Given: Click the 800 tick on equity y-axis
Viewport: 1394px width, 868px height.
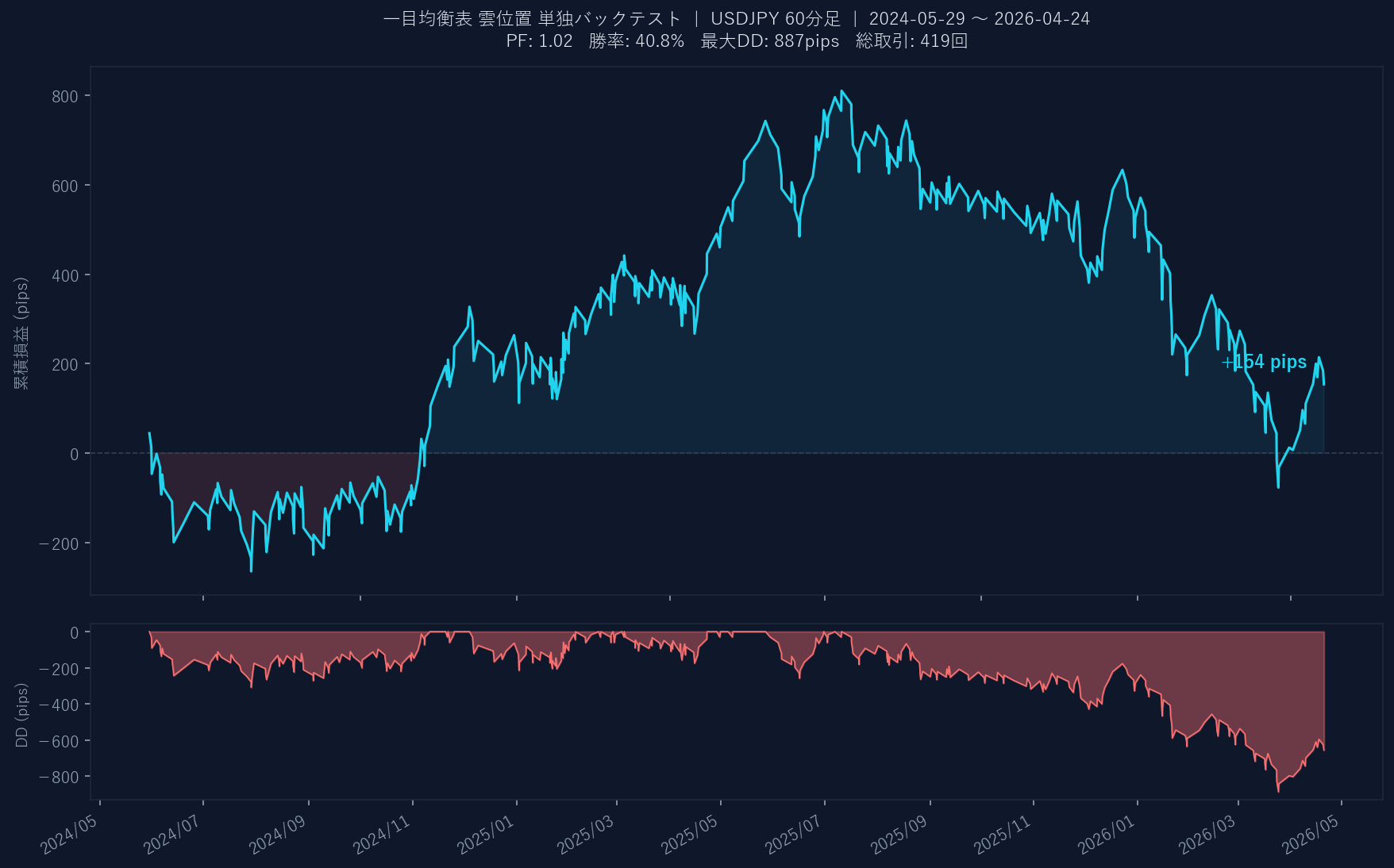Looking at the screenshot, I should 65,97.
